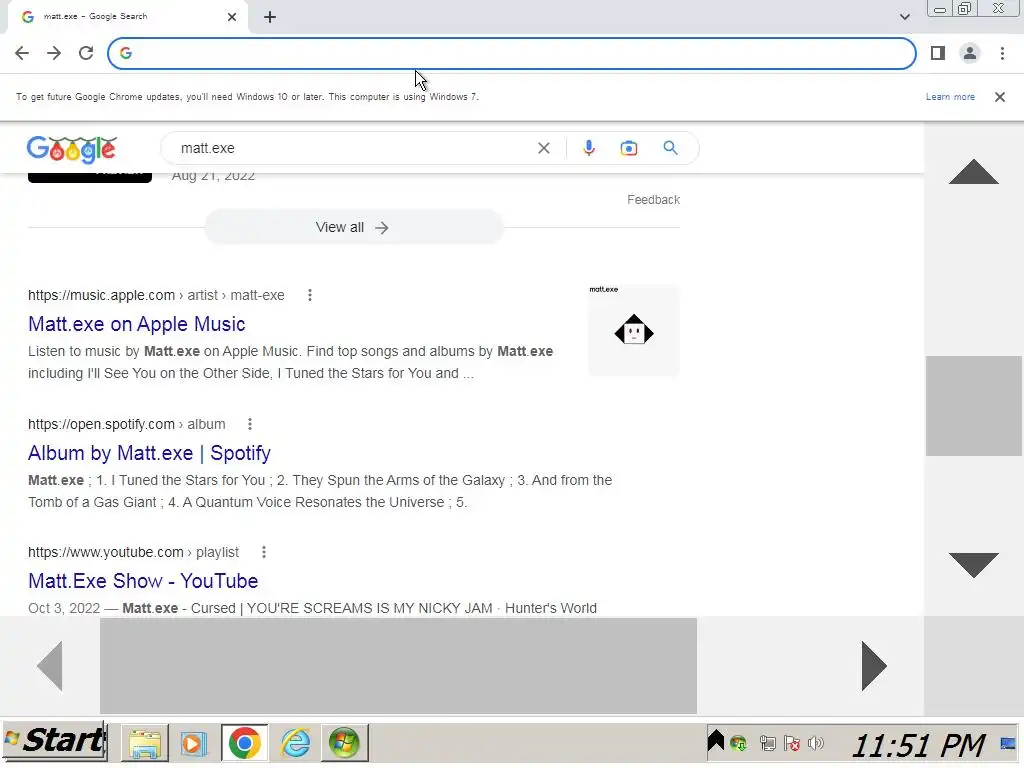Open the Action Center flag tray icon
The image size is (1024, 768).
click(x=792, y=743)
